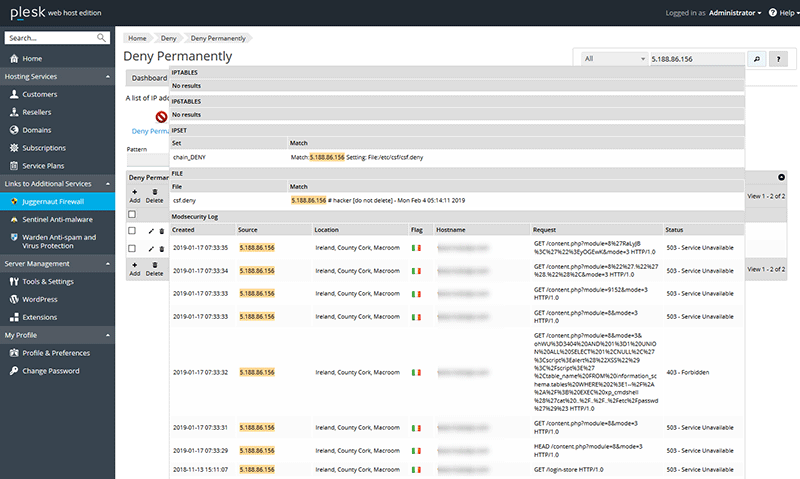800x479 pixels.
Task: Click highlighted IP in chain_DENY match
Action: (x=327, y=157)
